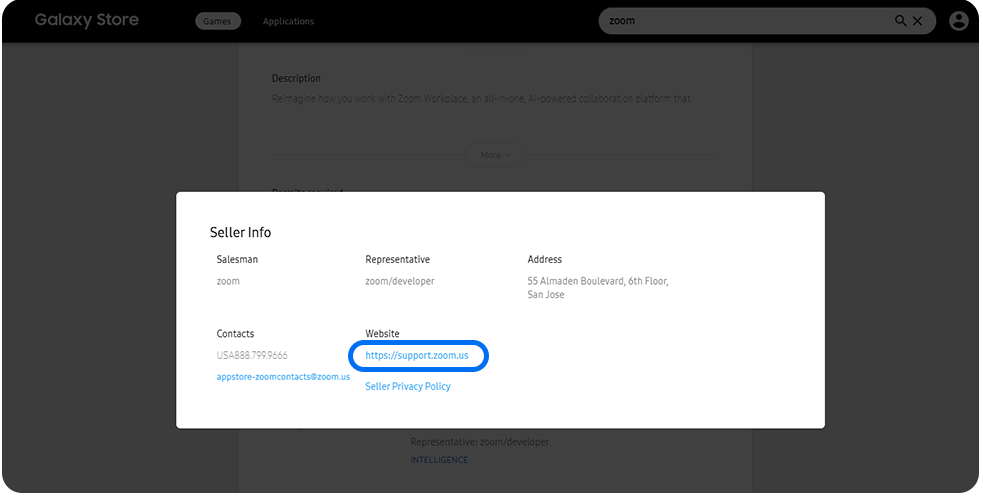Viewport: 983px width, 500px height.
Task: Open the user profile account icon
Action: [959, 21]
